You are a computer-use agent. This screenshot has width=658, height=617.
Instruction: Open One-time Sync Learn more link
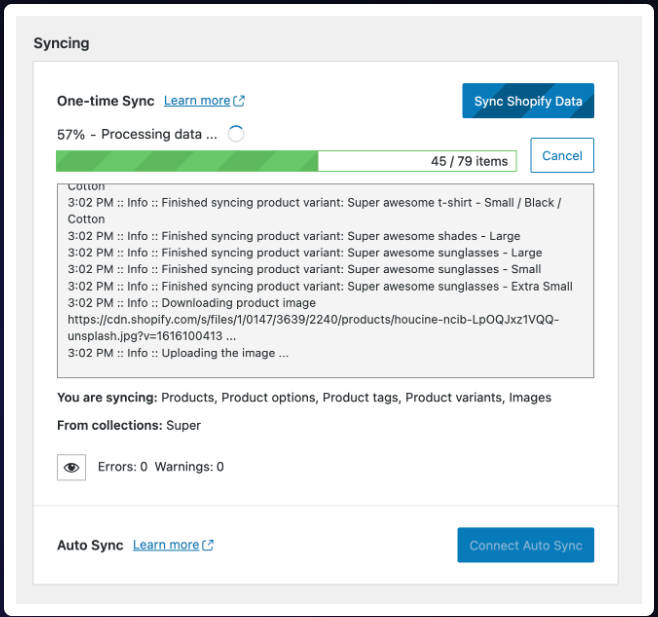pos(197,101)
